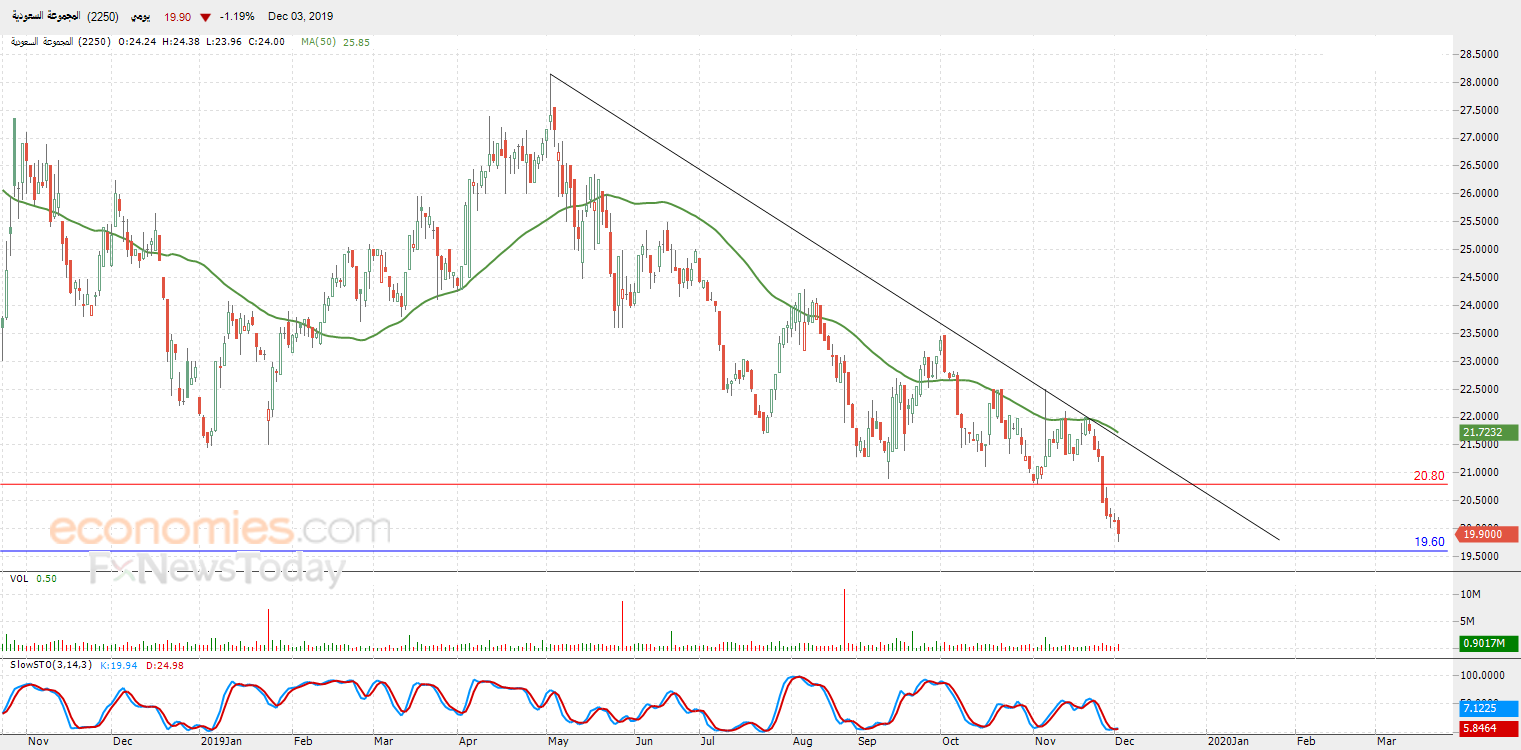1521x750 pixels.
Task: Click the -1.19% change value
Action: coord(238,17)
